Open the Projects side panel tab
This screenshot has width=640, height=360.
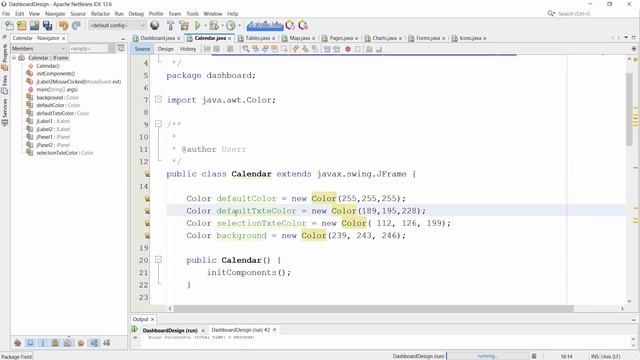point(5,53)
